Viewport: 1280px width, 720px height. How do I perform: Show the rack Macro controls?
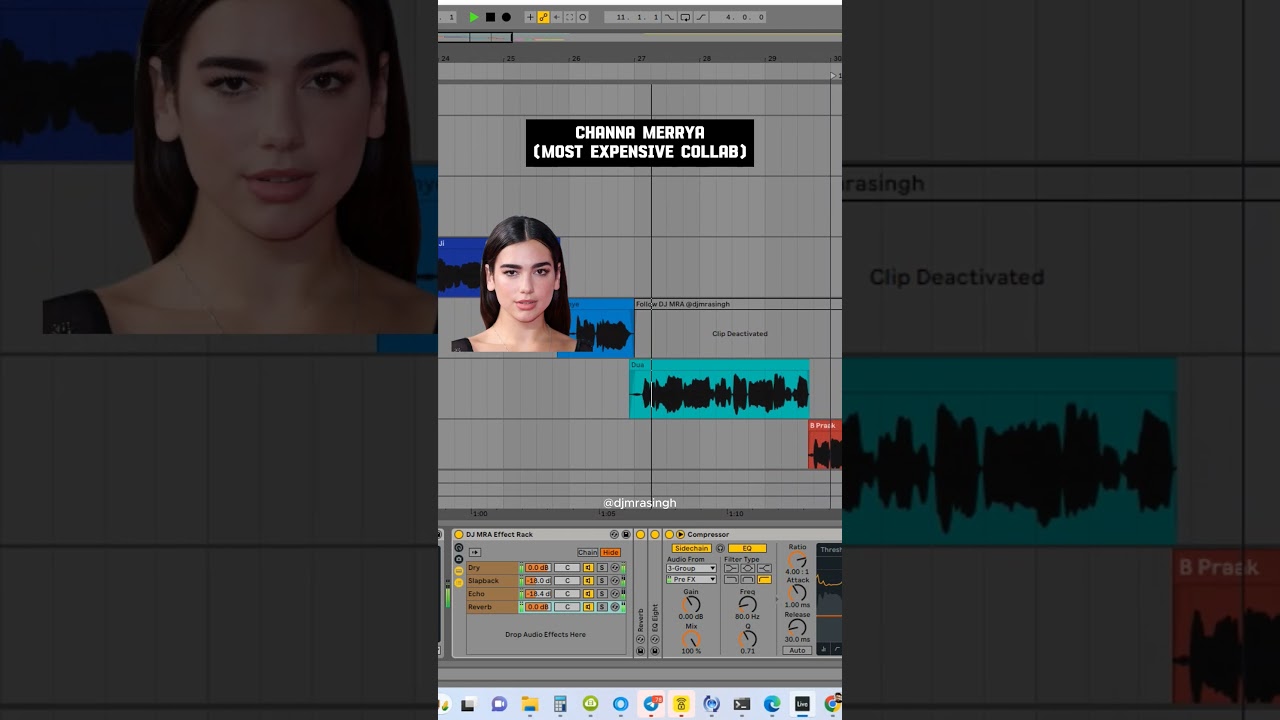(x=459, y=548)
